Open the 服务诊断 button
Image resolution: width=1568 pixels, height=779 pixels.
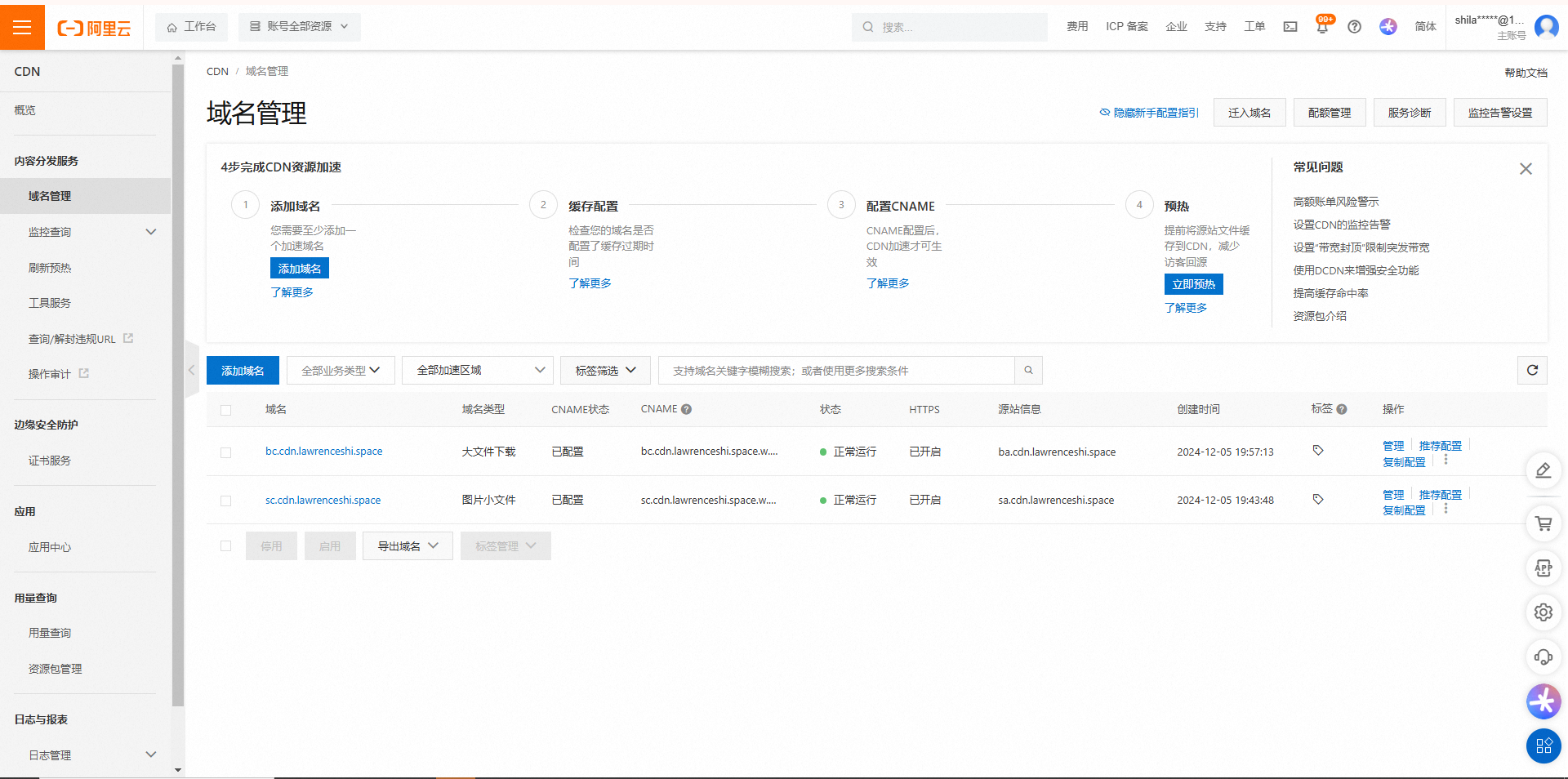(x=1409, y=113)
